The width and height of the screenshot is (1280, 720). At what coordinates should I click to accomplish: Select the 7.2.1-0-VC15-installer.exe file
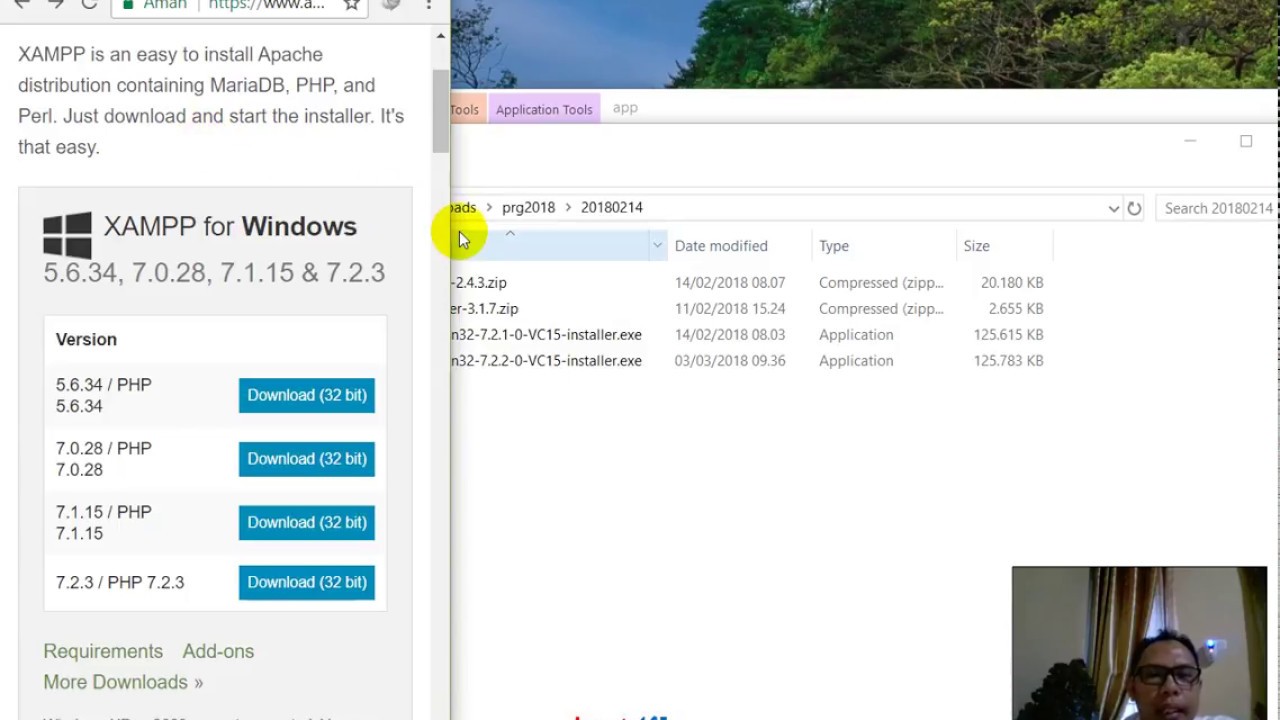pos(546,334)
